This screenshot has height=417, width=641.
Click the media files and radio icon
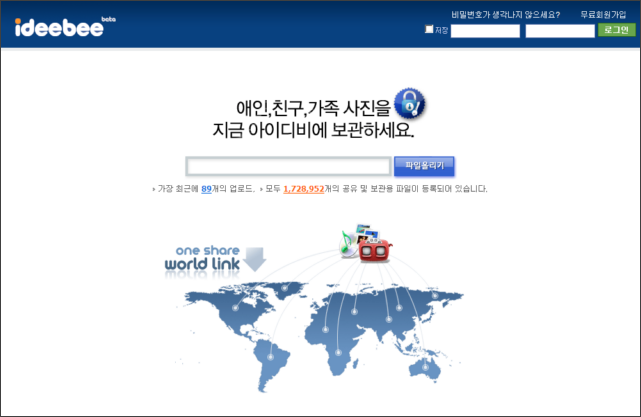click(x=365, y=243)
